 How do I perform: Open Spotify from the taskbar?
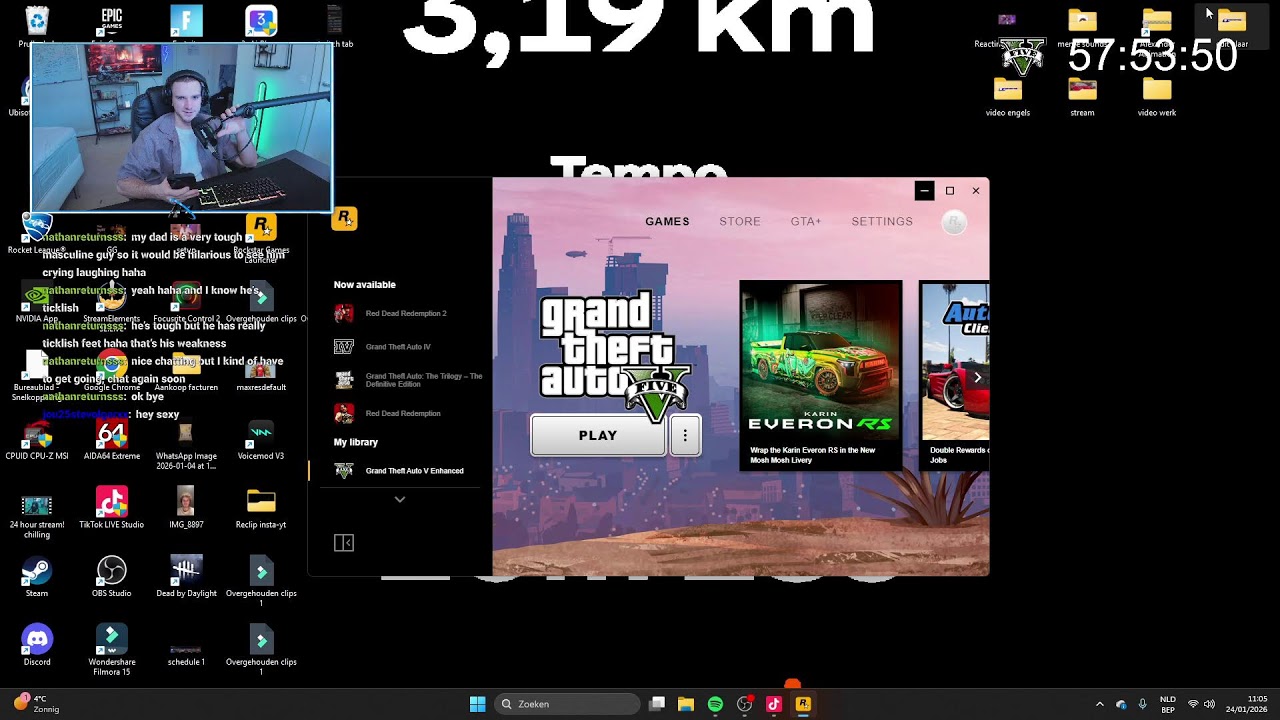pos(715,704)
